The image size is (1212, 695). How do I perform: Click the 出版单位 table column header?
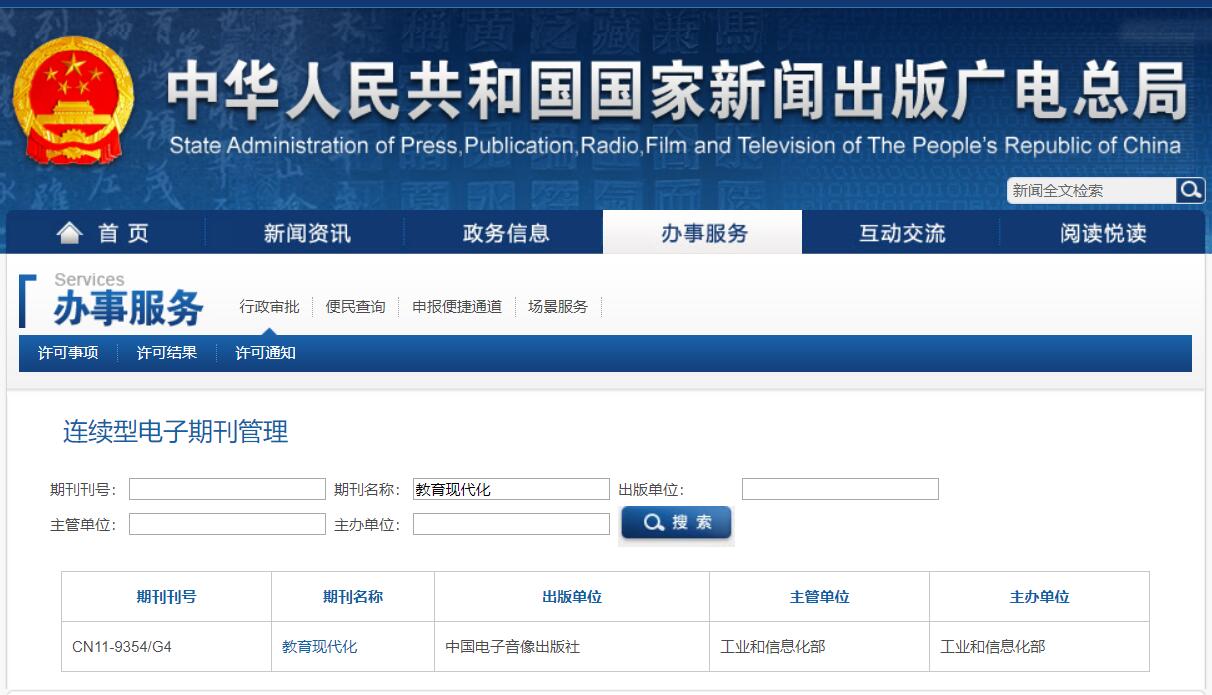coord(572,597)
